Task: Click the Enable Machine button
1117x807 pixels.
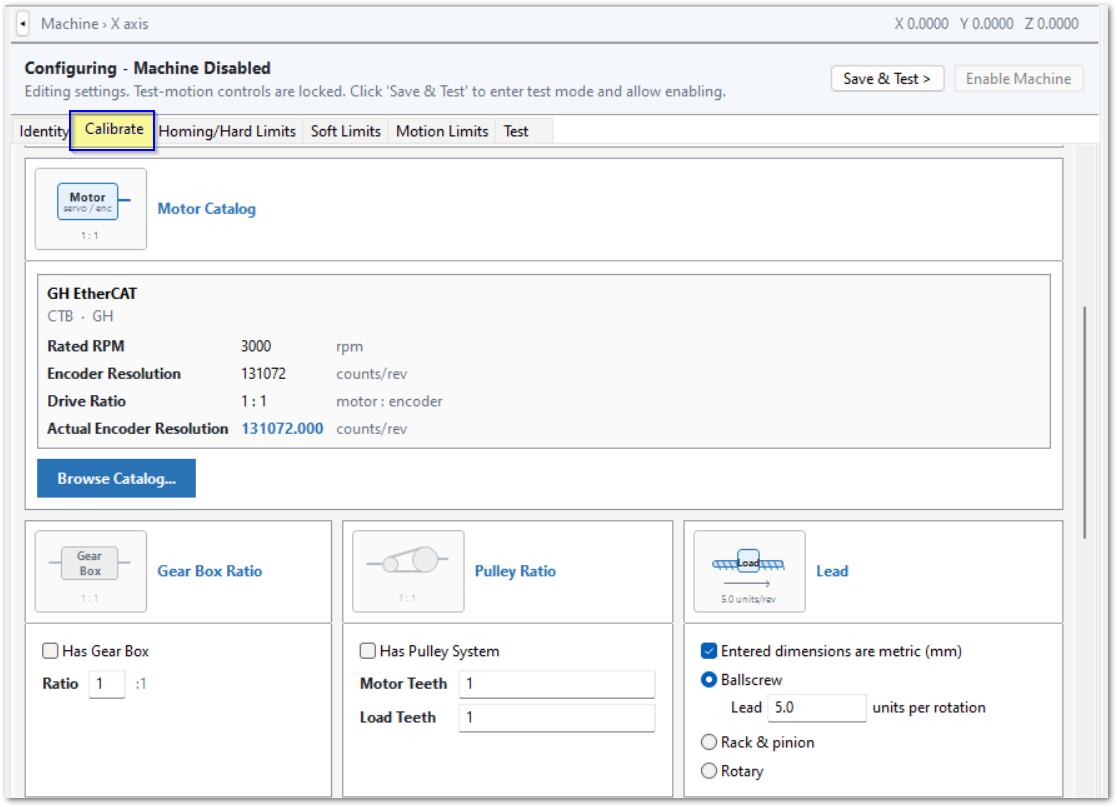Action: coord(1018,78)
